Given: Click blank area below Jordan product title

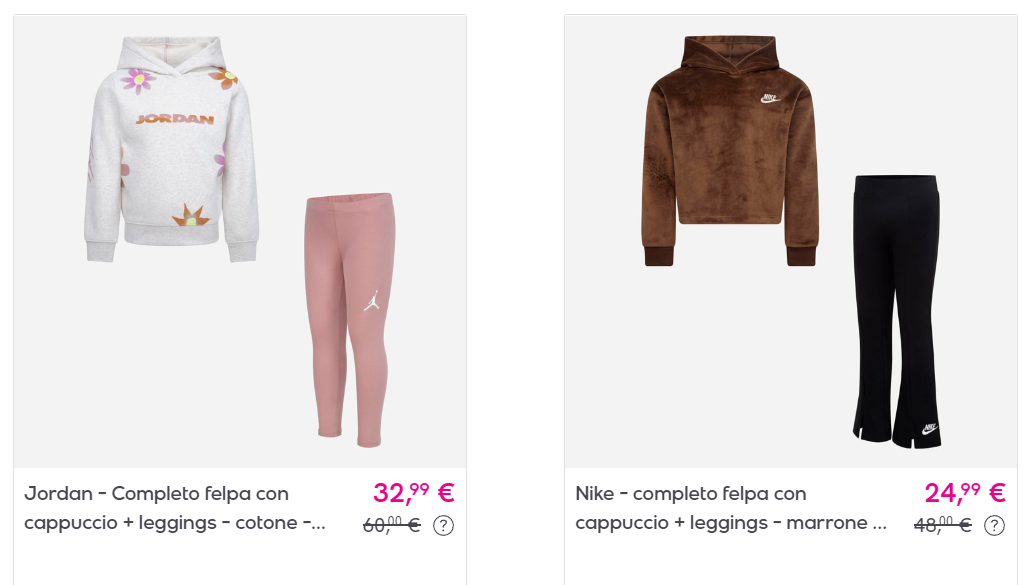Looking at the screenshot, I should [240, 561].
